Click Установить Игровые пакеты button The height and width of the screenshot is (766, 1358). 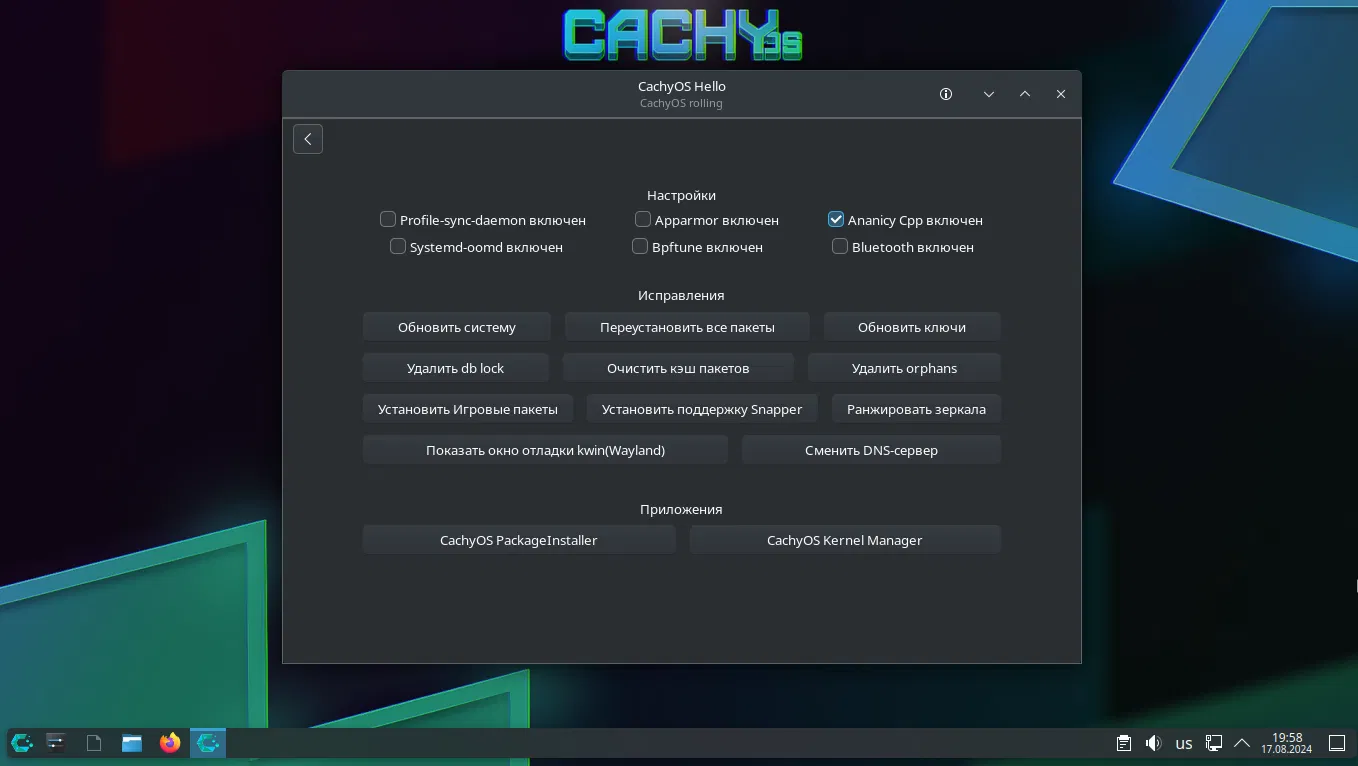tap(468, 409)
